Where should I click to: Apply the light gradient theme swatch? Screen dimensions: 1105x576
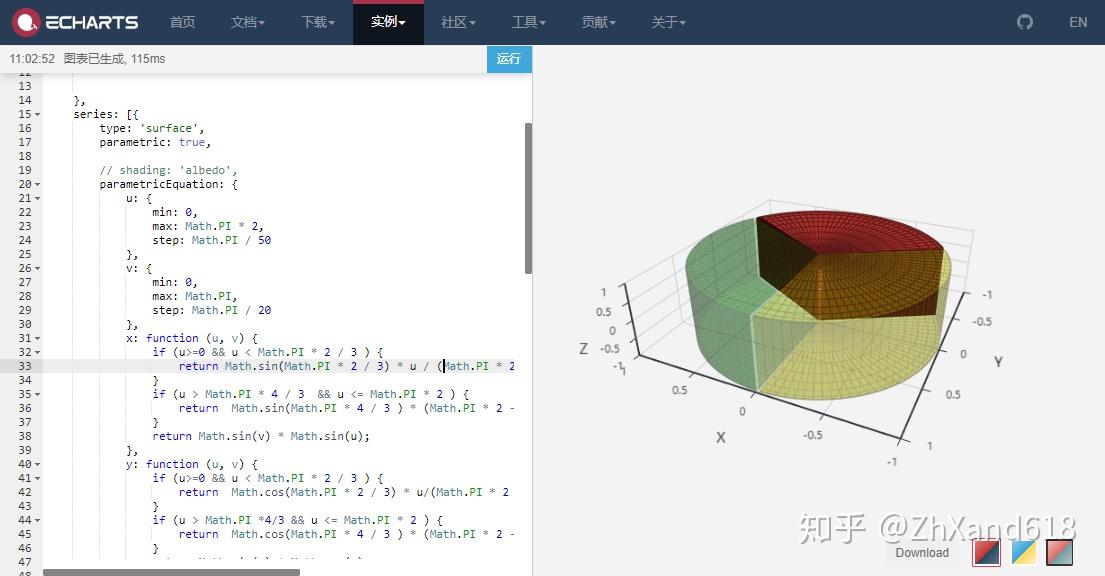pyautogui.click(x=1059, y=551)
